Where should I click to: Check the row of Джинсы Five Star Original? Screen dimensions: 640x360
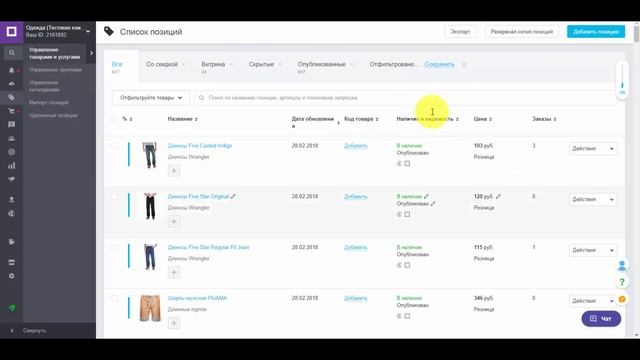114,196
